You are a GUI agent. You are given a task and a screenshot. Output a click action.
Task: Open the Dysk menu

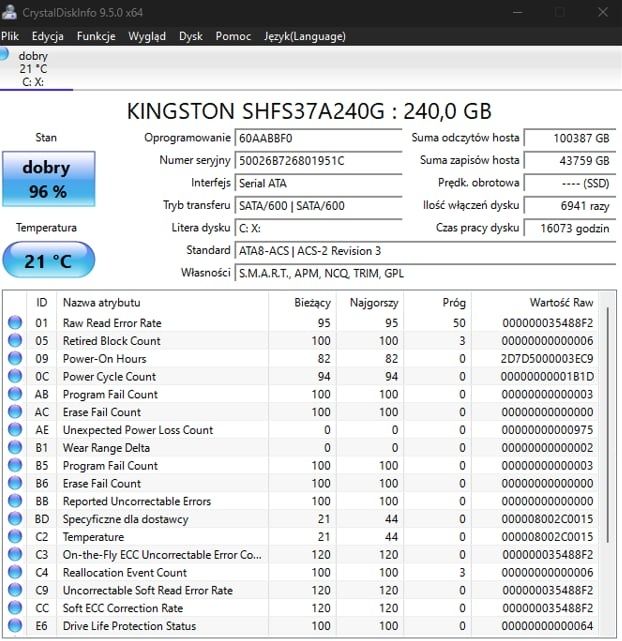(x=191, y=36)
